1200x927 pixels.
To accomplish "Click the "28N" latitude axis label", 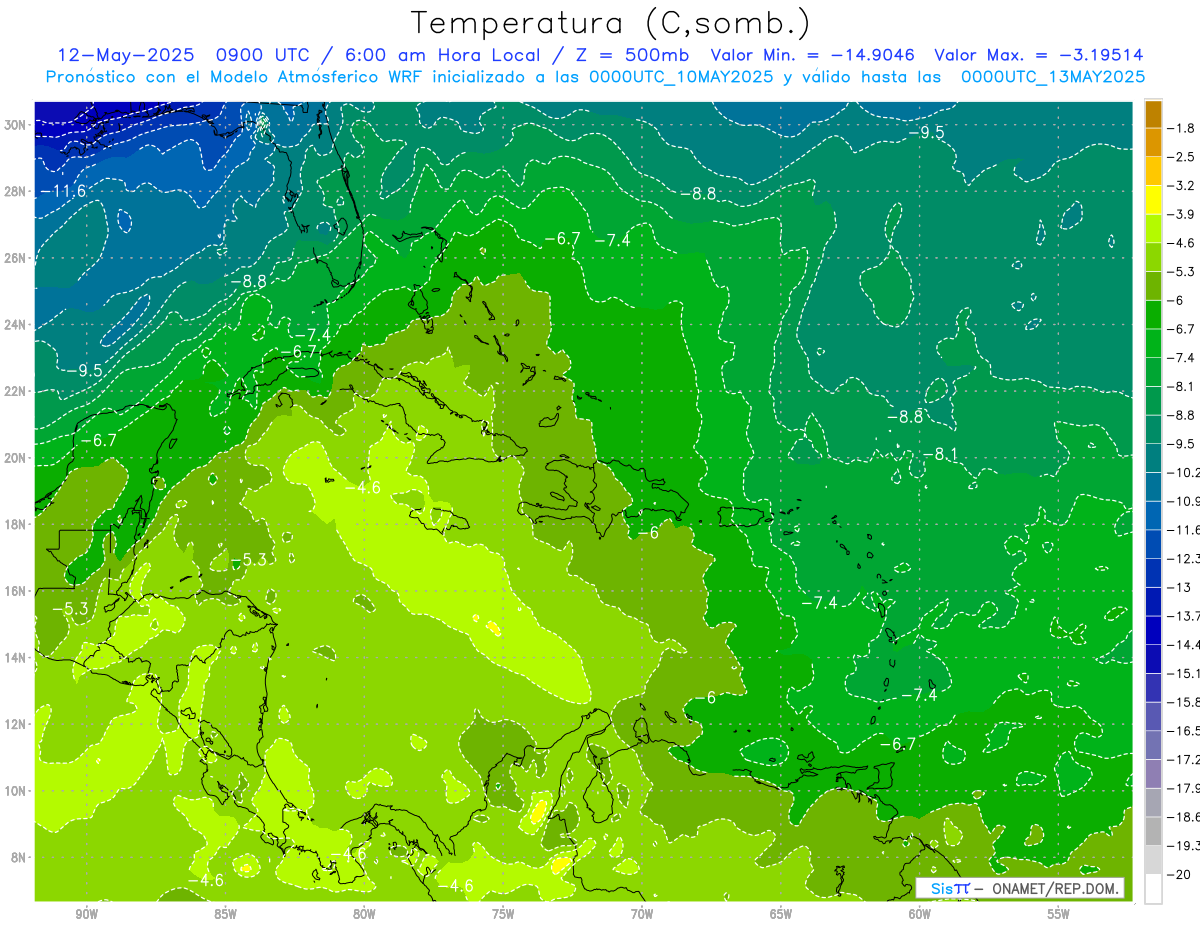I will pyautogui.click(x=15, y=191).
